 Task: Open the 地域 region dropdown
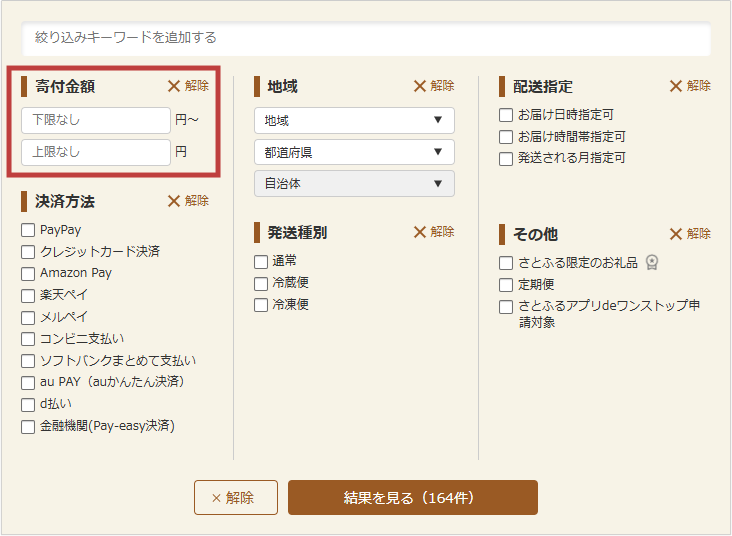point(354,120)
